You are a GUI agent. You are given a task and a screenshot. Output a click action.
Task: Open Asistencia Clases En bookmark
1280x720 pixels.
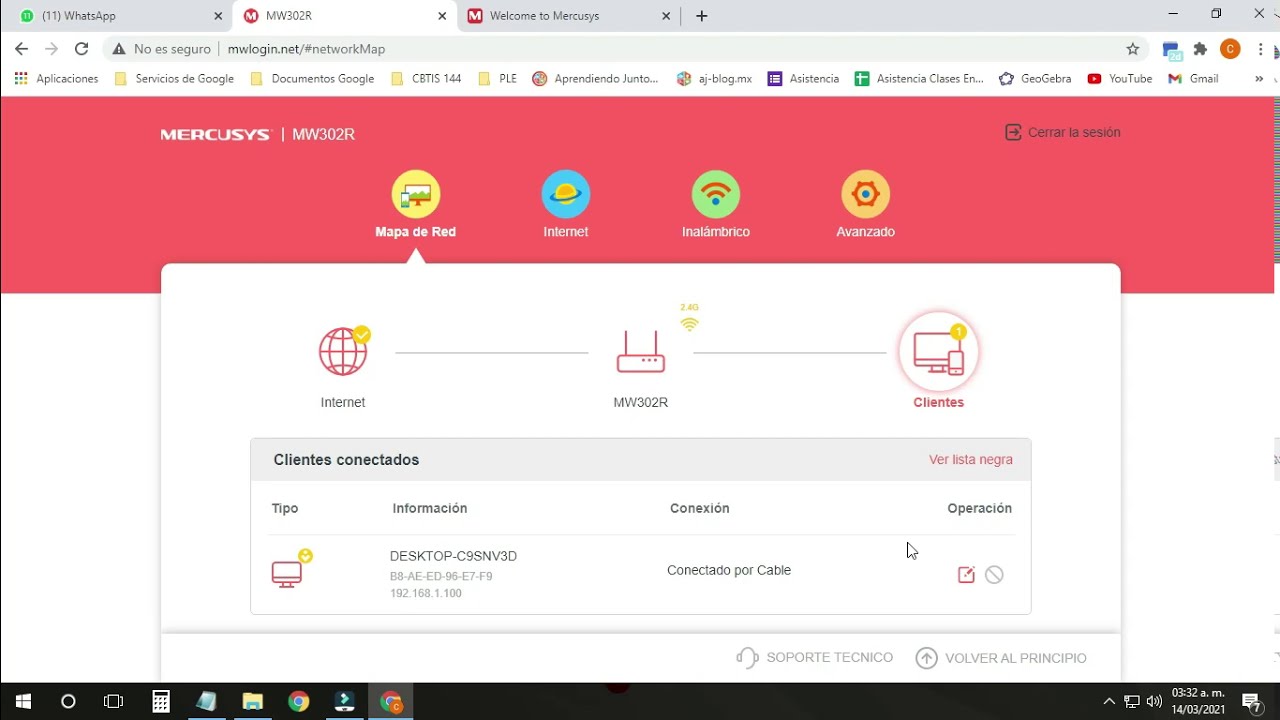pyautogui.click(x=919, y=79)
